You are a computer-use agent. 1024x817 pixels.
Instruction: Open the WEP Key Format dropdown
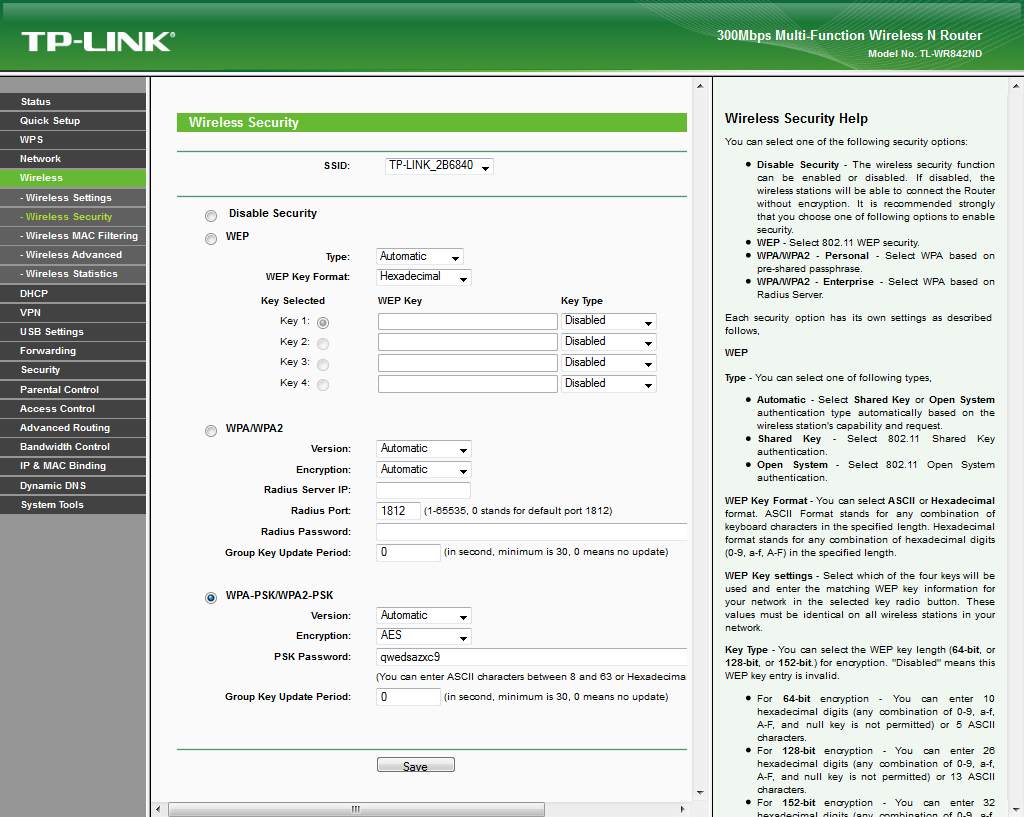(424, 277)
